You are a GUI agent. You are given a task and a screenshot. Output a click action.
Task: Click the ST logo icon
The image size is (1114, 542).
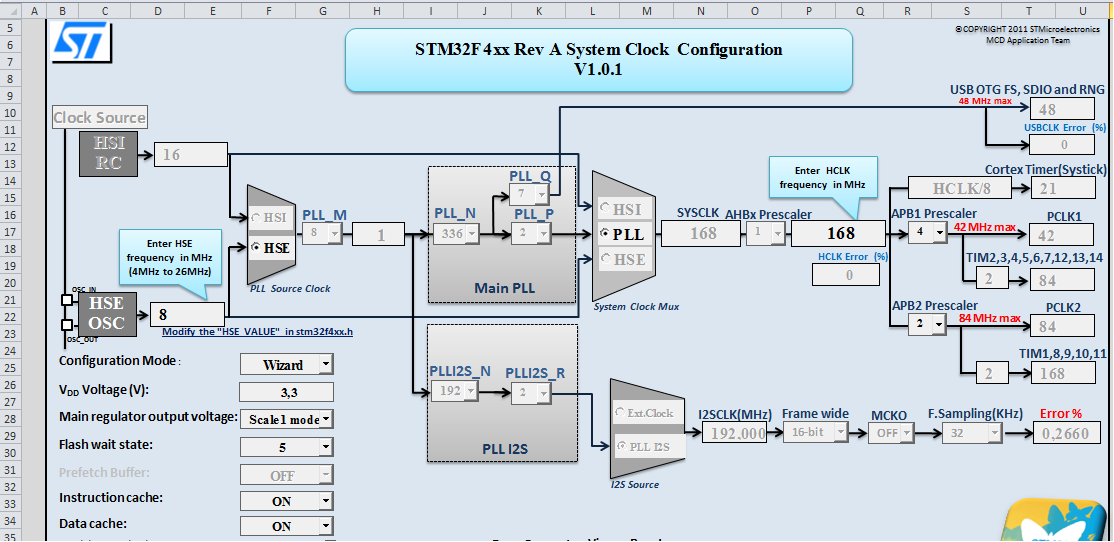[x=83, y=42]
